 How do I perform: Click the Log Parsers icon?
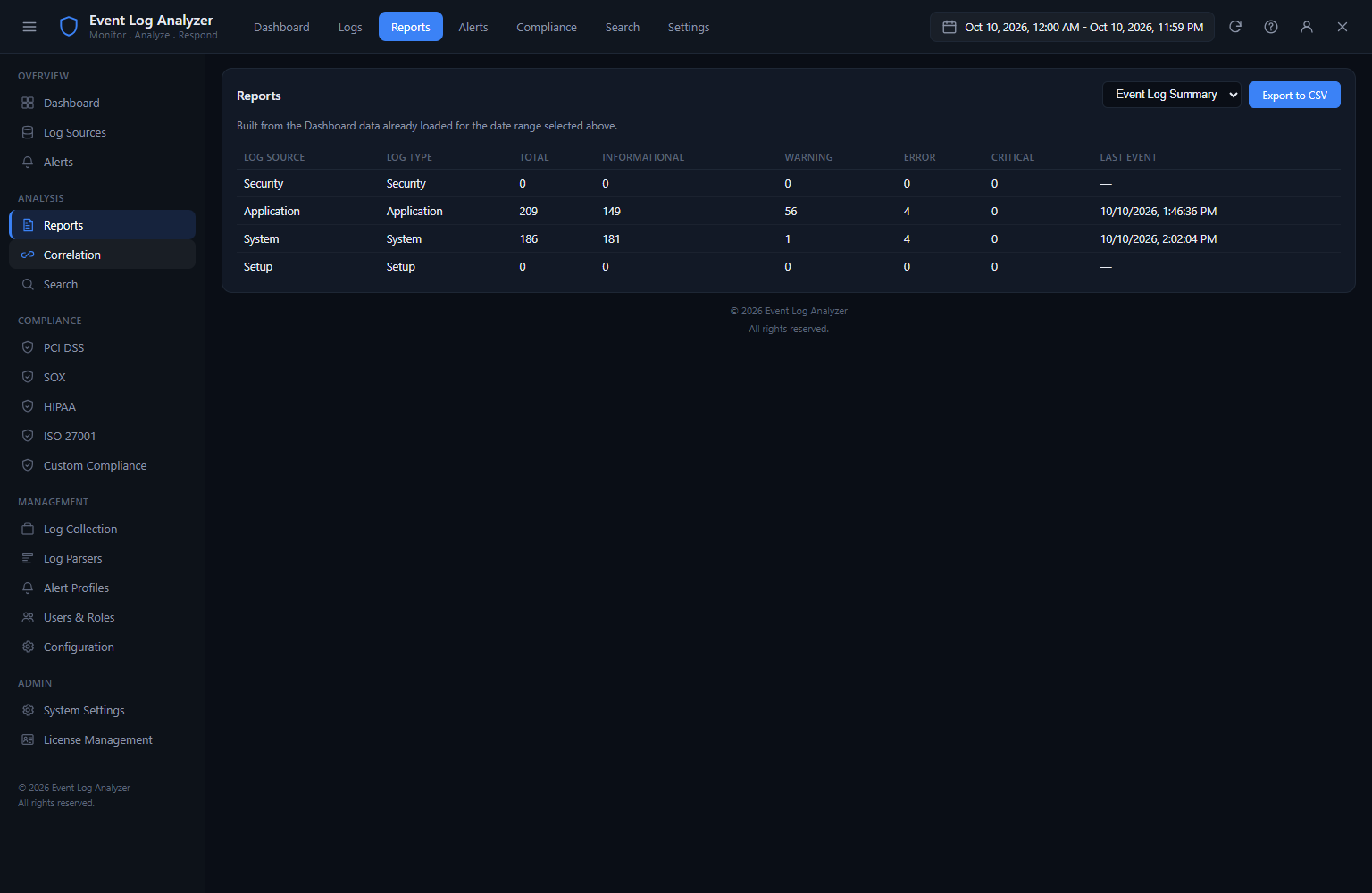(28, 558)
